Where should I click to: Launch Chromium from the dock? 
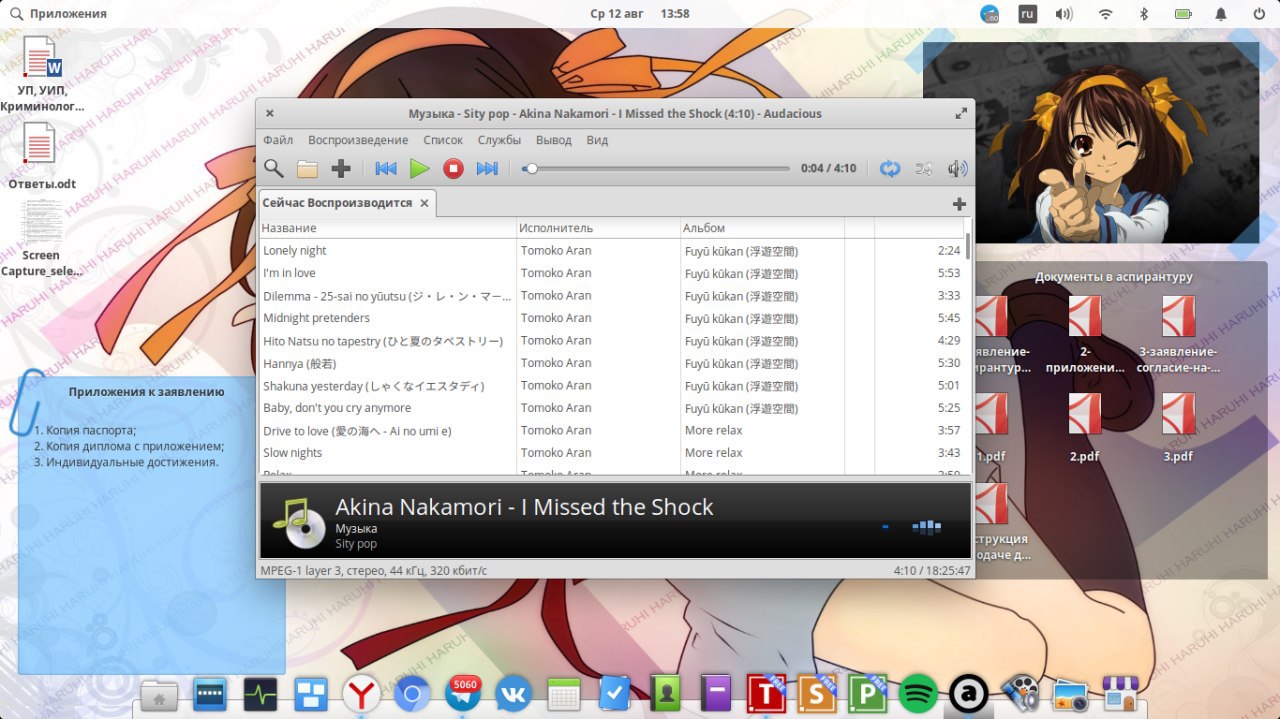point(411,694)
